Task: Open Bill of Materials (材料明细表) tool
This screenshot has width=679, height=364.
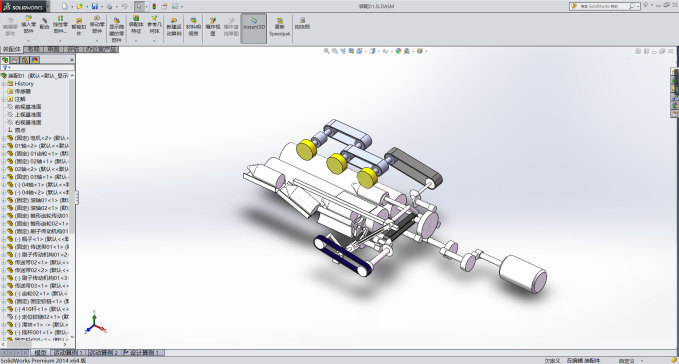Action: point(193,27)
